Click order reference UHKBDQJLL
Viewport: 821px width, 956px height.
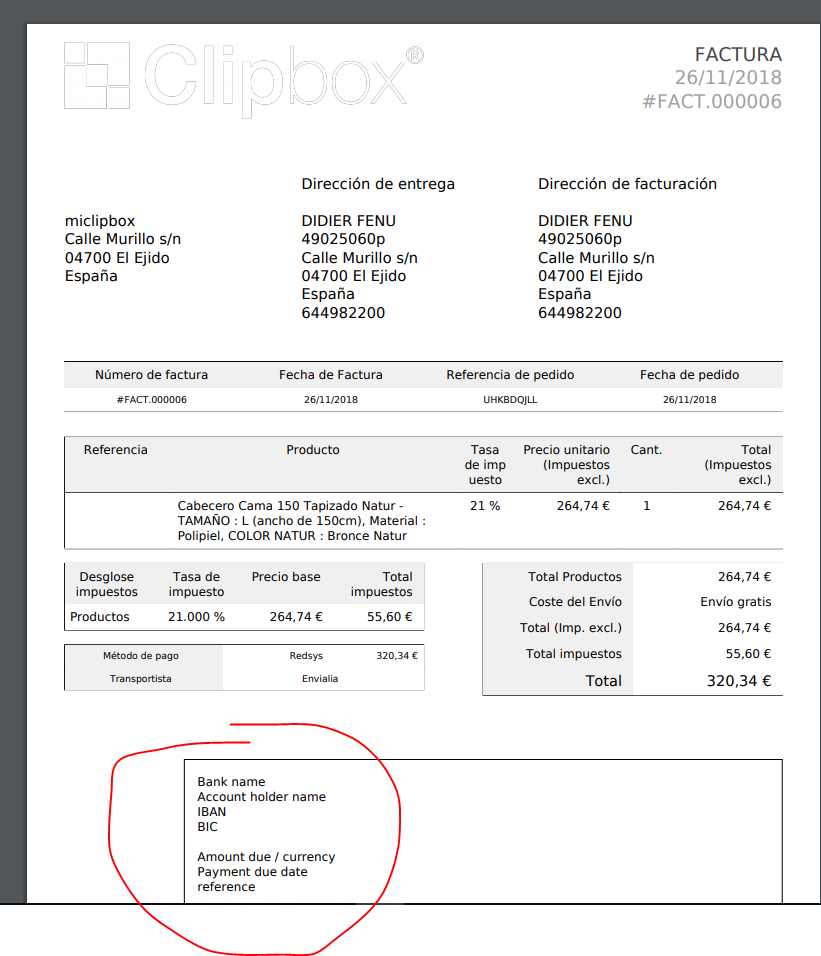click(x=510, y=400)
